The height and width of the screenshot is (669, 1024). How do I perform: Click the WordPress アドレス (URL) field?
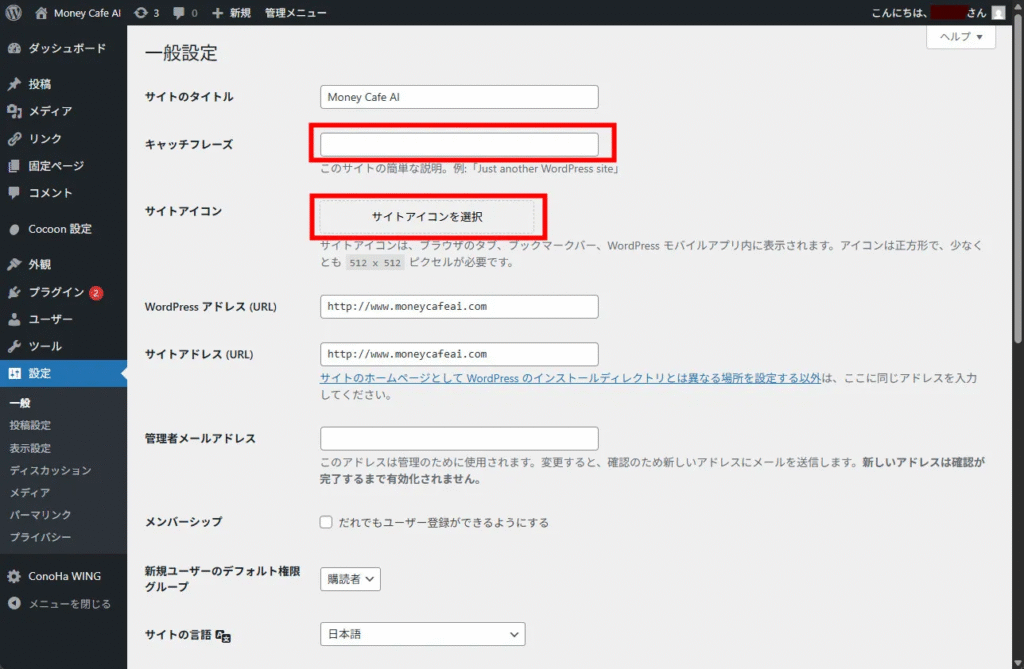459,306
